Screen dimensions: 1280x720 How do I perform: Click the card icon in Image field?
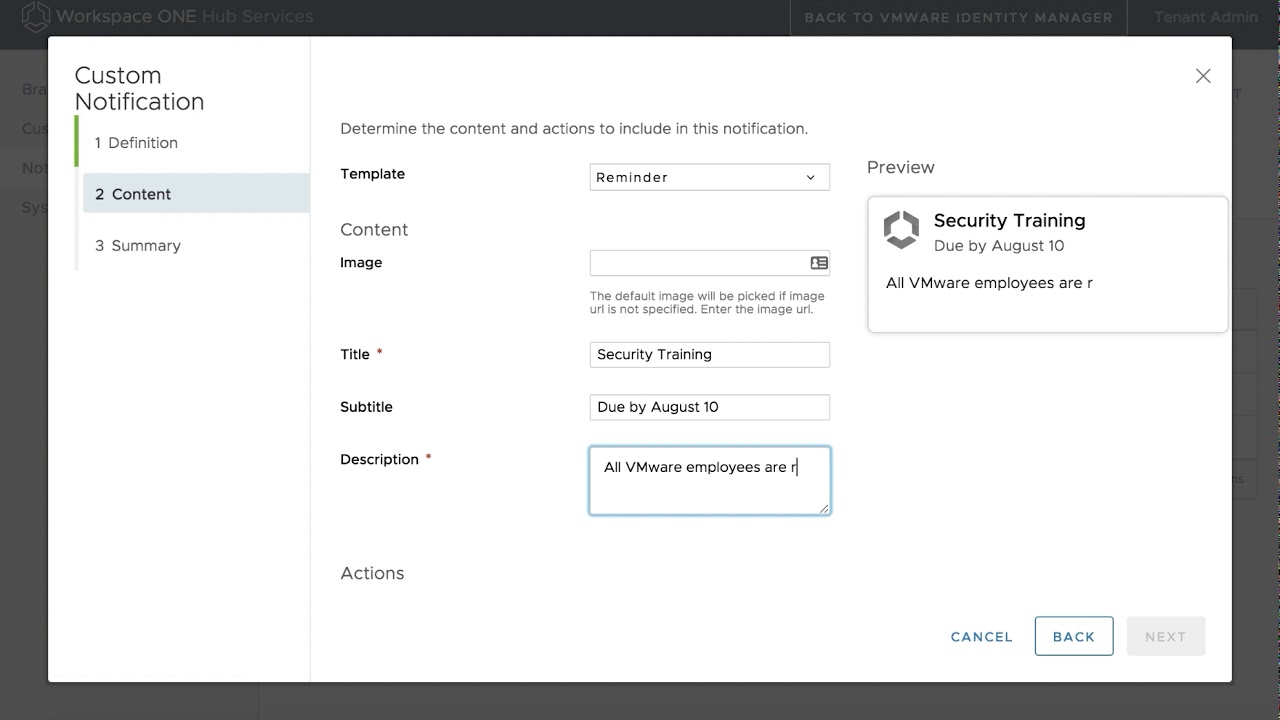point(819,263)
